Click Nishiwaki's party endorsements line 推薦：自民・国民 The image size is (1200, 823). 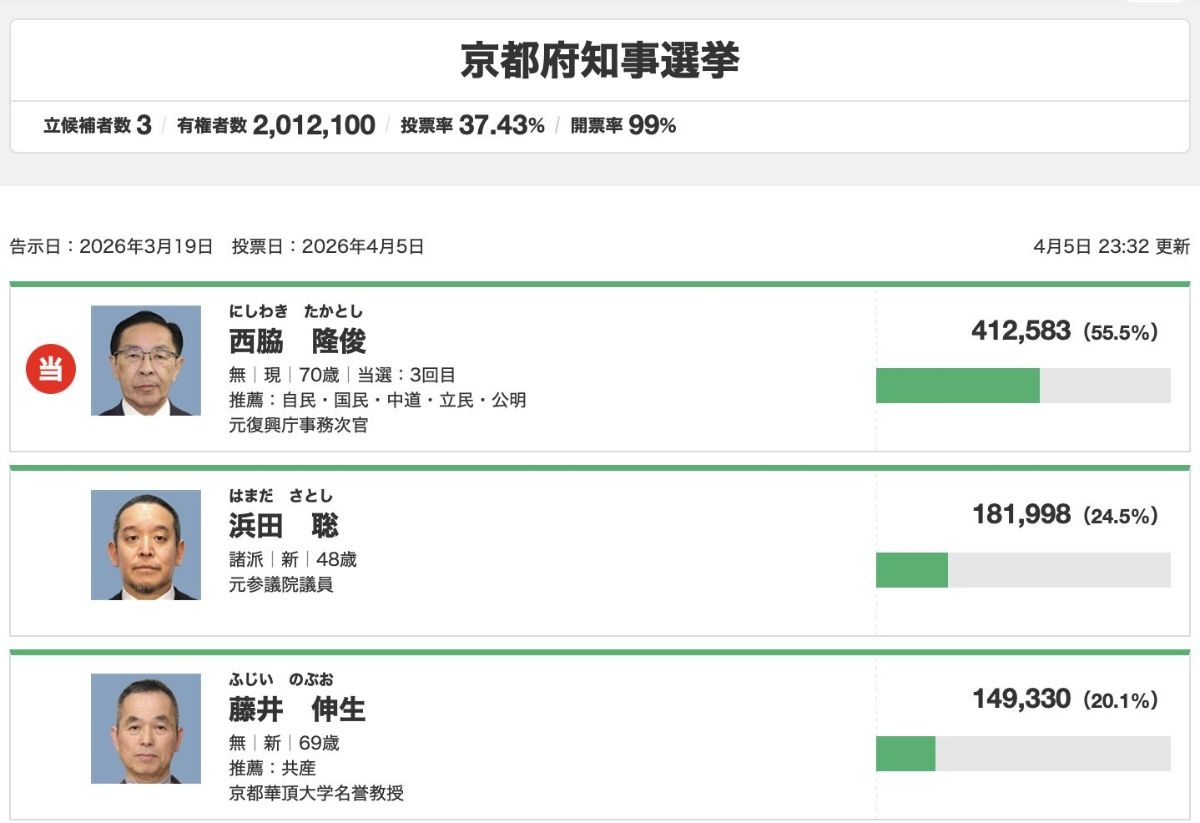point(378,401)
